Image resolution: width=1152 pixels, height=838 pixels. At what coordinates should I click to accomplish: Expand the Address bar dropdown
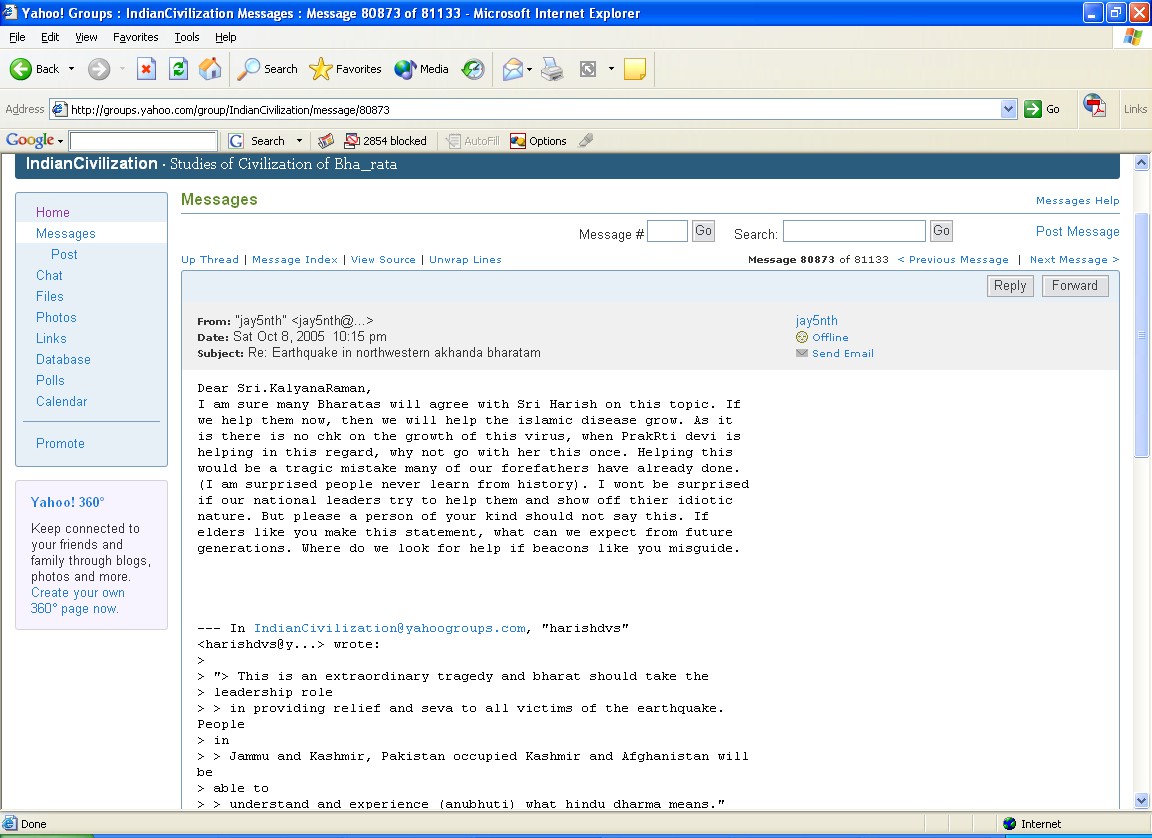tap(1008, 110)
